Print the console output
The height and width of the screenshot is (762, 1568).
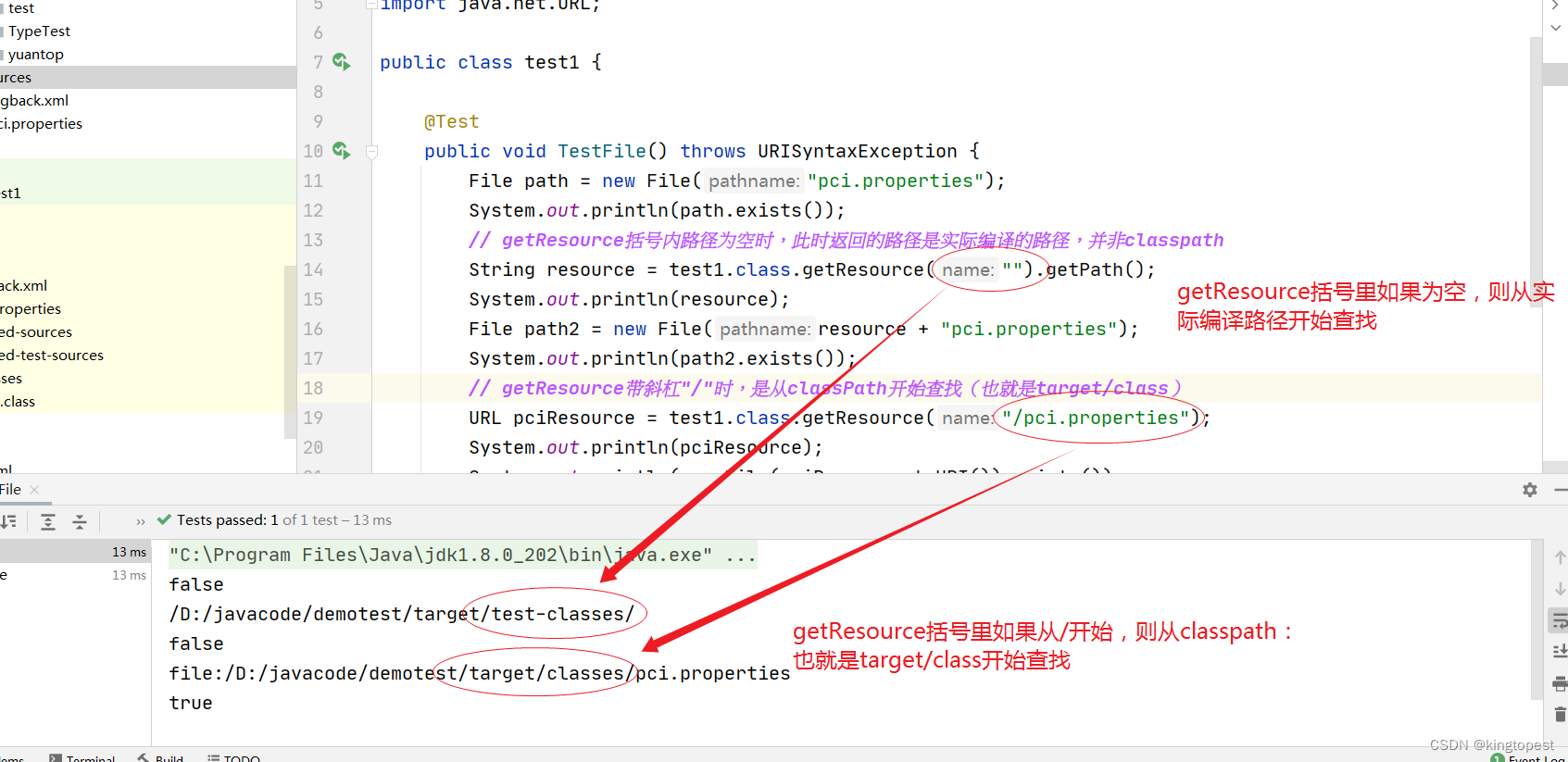pos(1560,683)
